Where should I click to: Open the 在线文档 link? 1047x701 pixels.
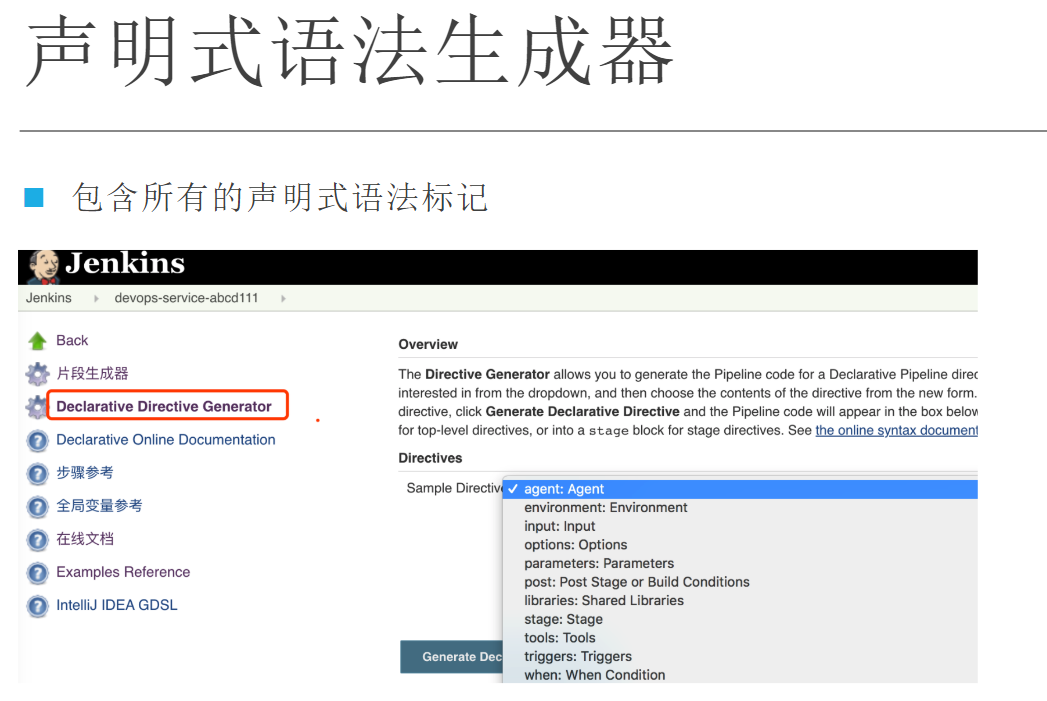click(x=85, y=539)
